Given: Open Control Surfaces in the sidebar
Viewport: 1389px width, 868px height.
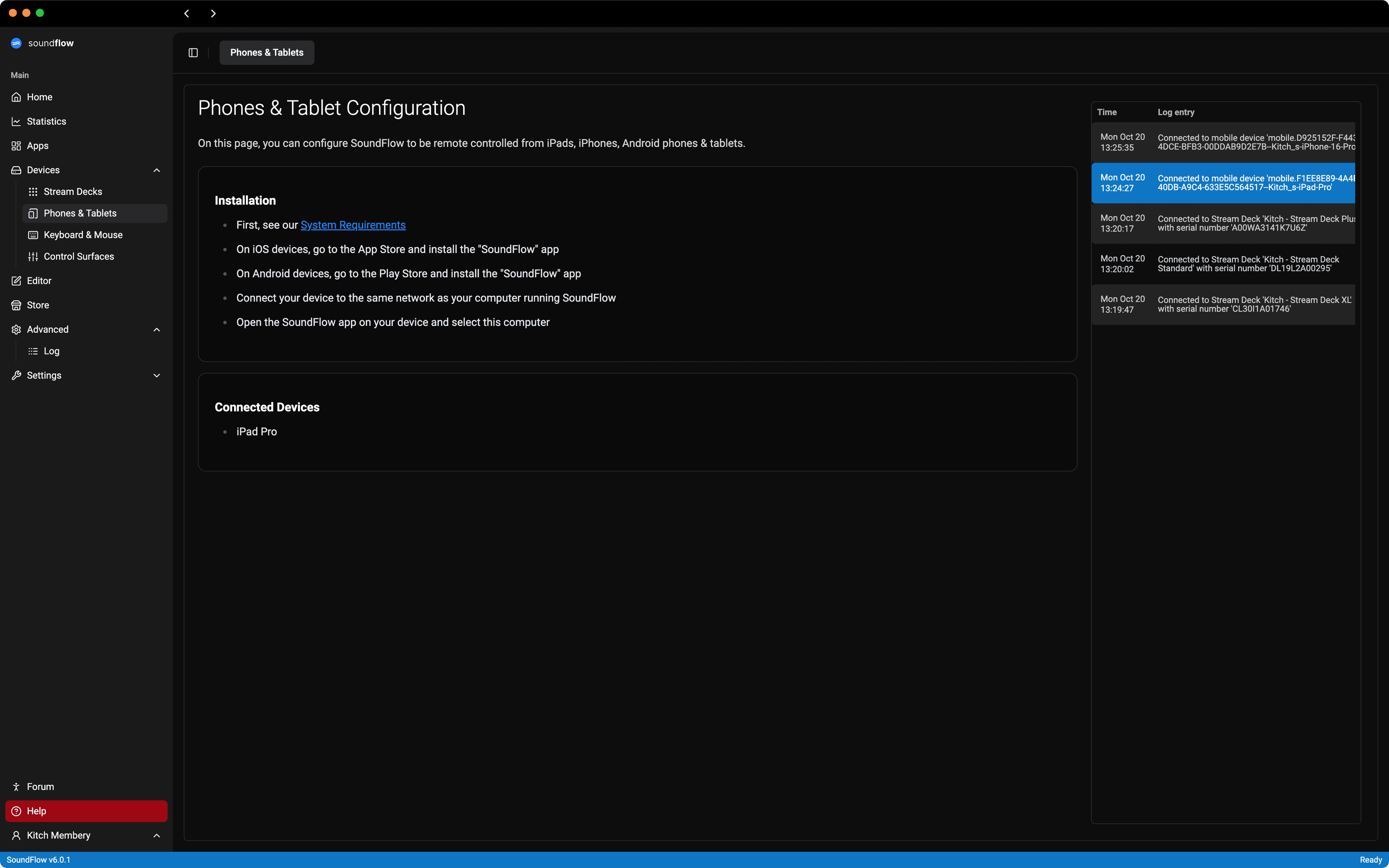Looking at the screenshot, I should [x=78, y=257].
